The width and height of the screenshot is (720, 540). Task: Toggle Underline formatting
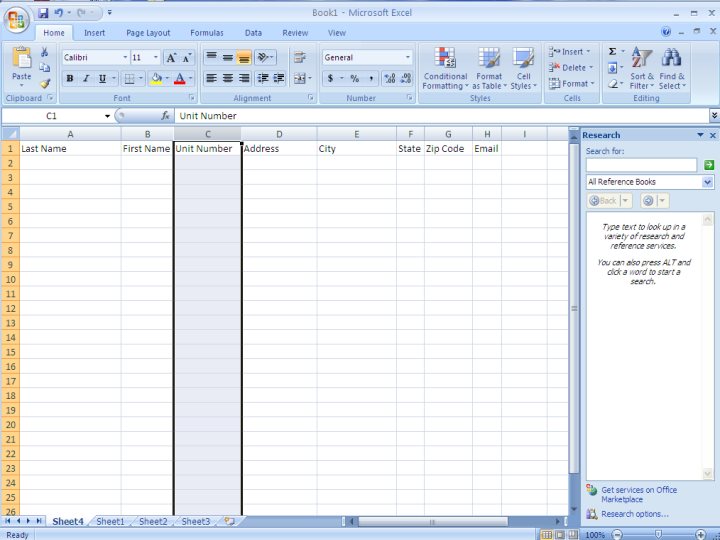(102, 79)
